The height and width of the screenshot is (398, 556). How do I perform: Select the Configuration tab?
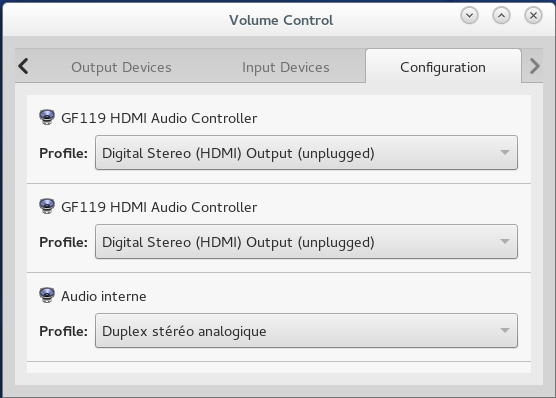pos(443,67)
